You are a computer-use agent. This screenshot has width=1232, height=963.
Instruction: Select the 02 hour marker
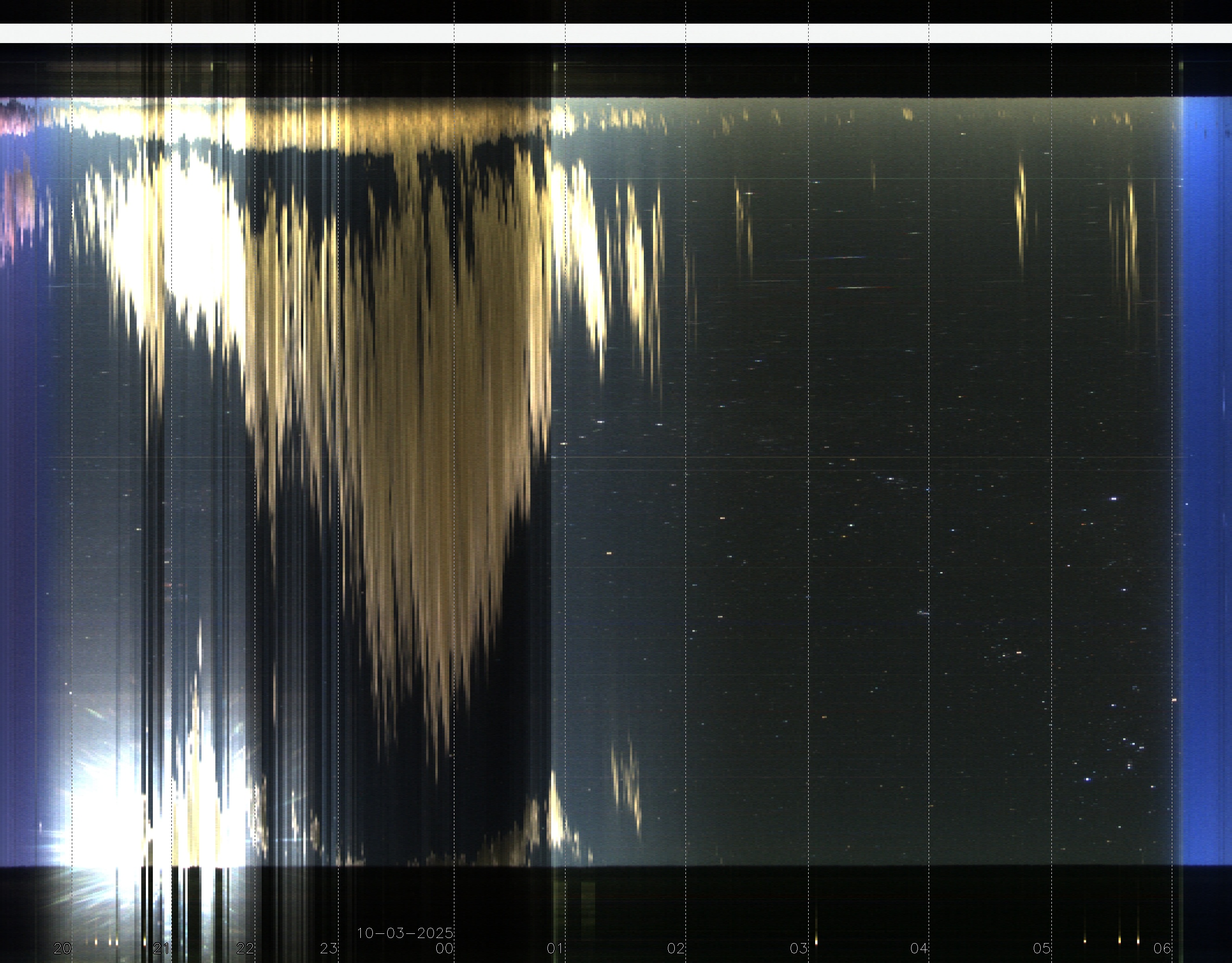676,948
